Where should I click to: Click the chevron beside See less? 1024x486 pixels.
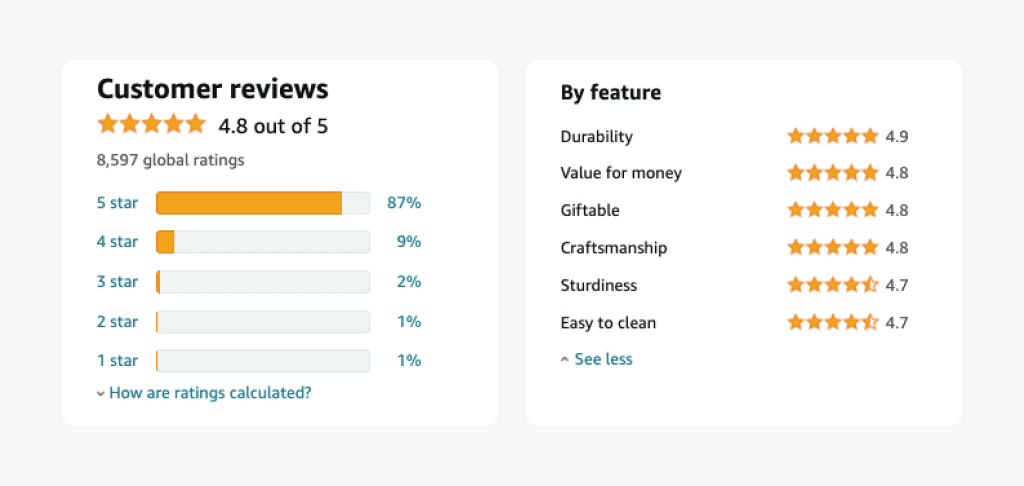[x=565, y=360]
